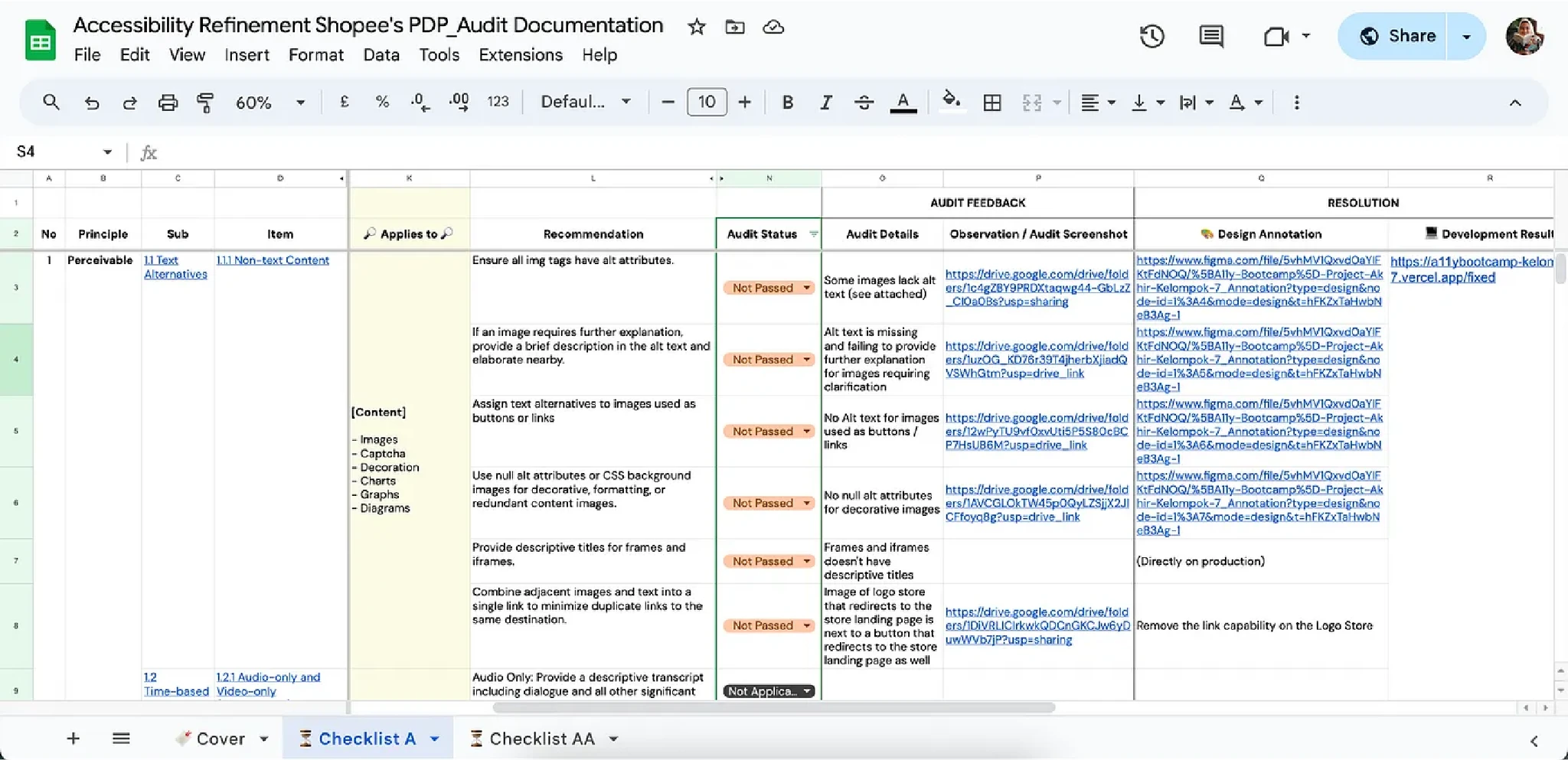
Task: Decrease font size minus button
Action: coord(668,102)
